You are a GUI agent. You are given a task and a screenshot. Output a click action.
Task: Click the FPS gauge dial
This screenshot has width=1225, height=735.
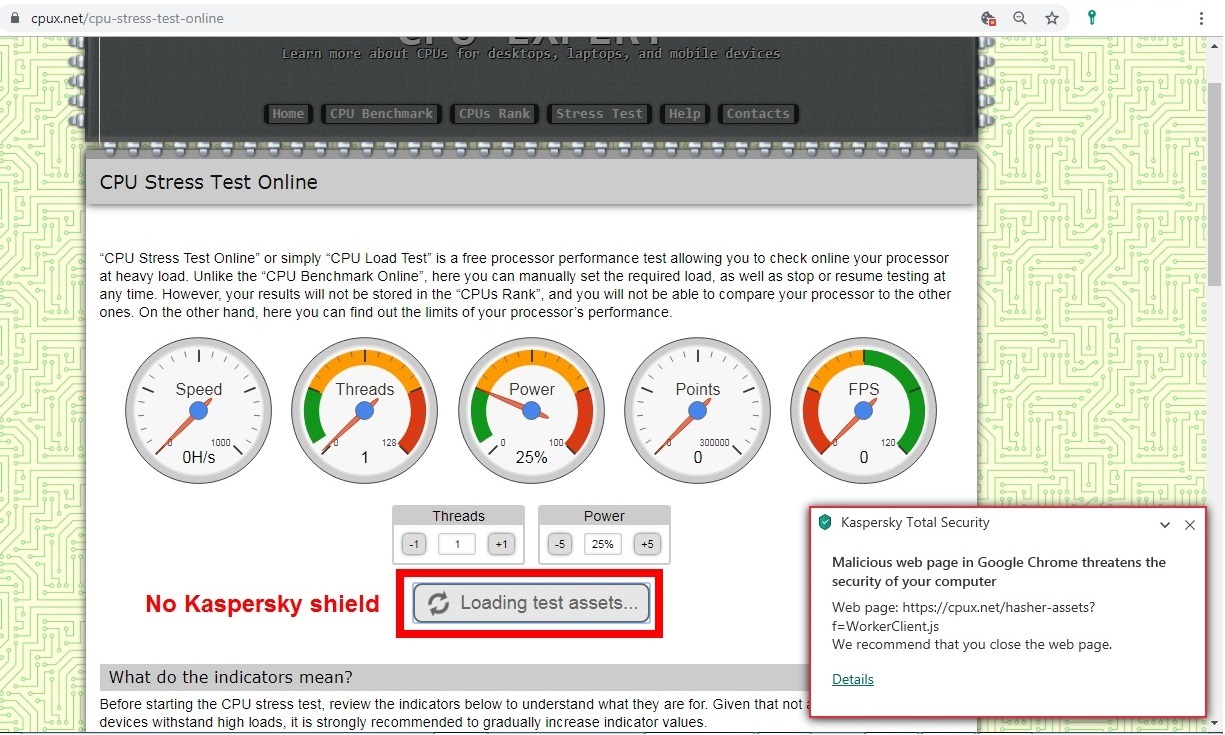point(864,411)
